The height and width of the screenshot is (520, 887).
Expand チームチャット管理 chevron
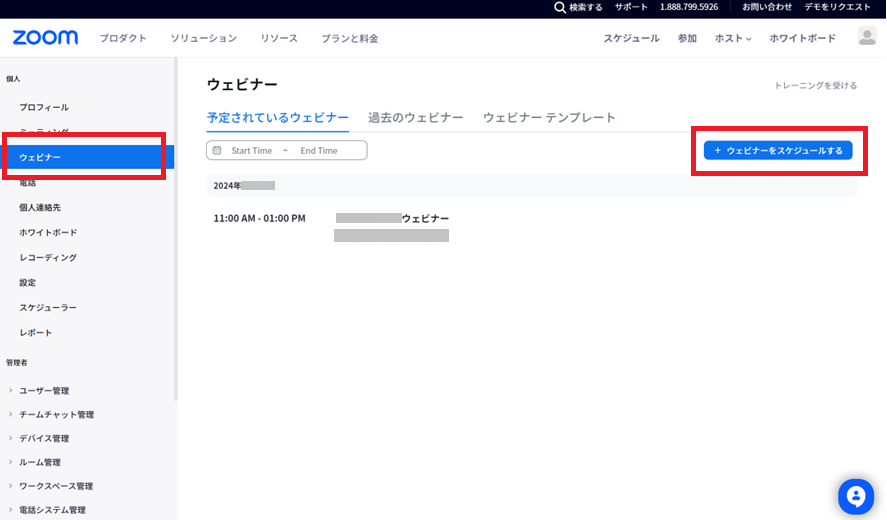(10, 414)
